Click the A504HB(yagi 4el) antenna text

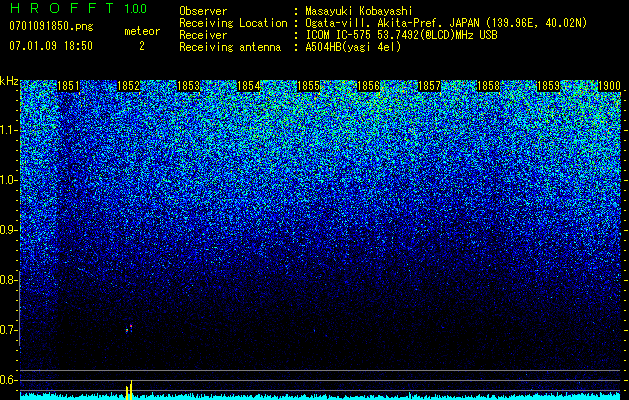(353, 47)
